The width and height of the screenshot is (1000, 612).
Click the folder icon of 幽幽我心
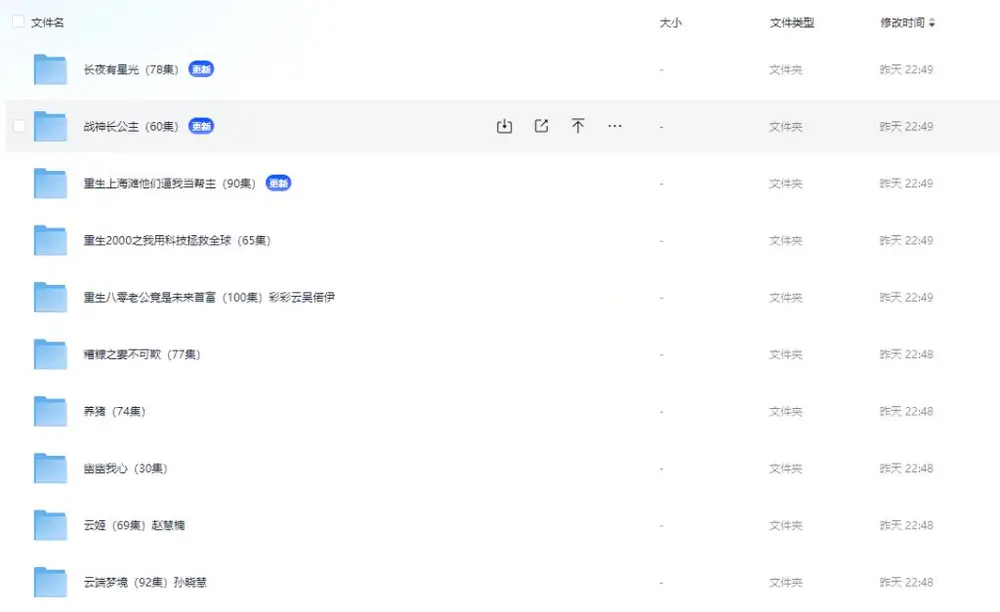(x=50, y=468)
